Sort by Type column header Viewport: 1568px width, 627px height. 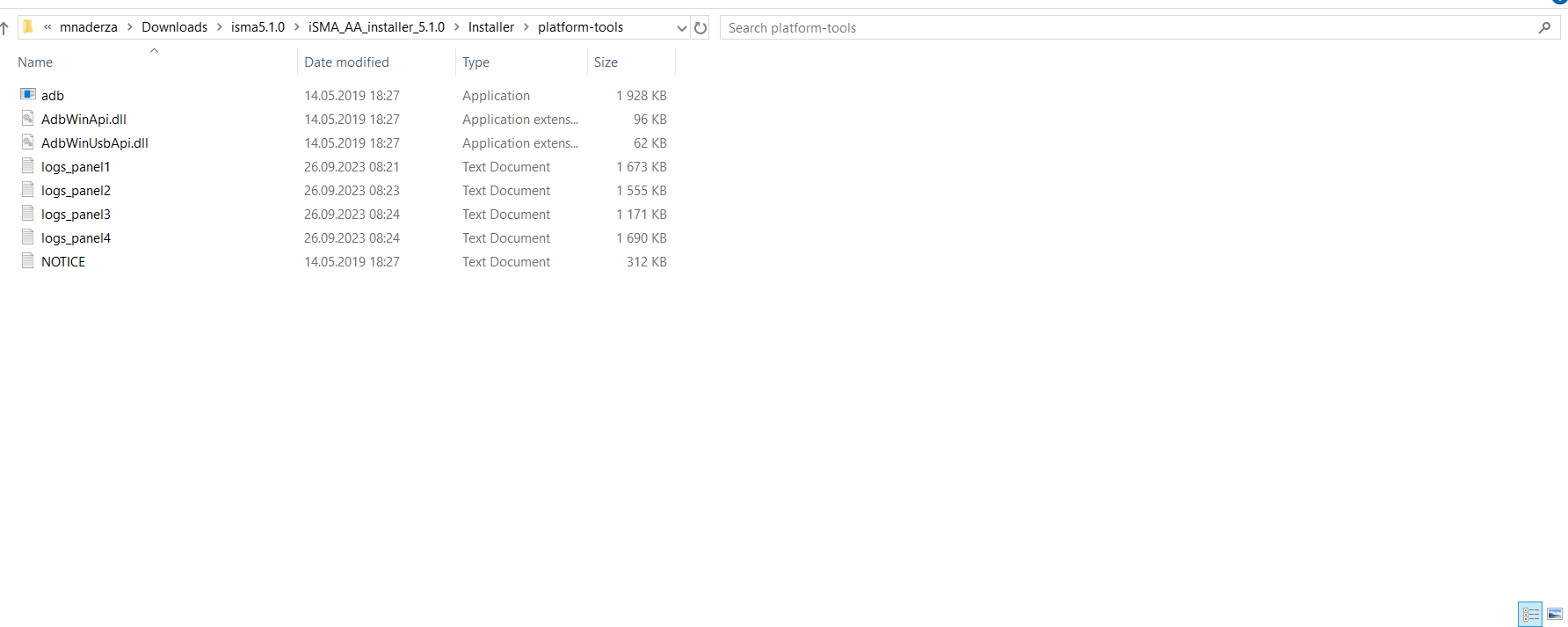[x=475, y=62]
